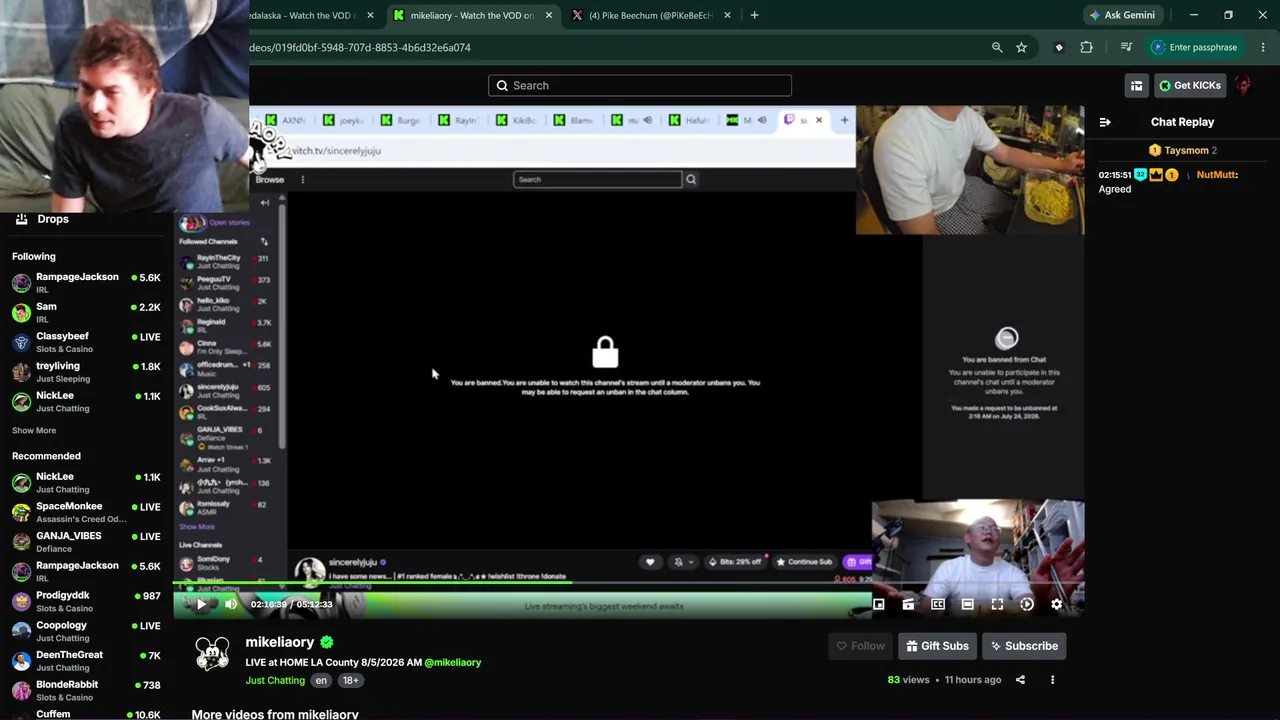
Task: Click the clip icon in player controls
Action: pyautogui.click(x=908, y=604)
